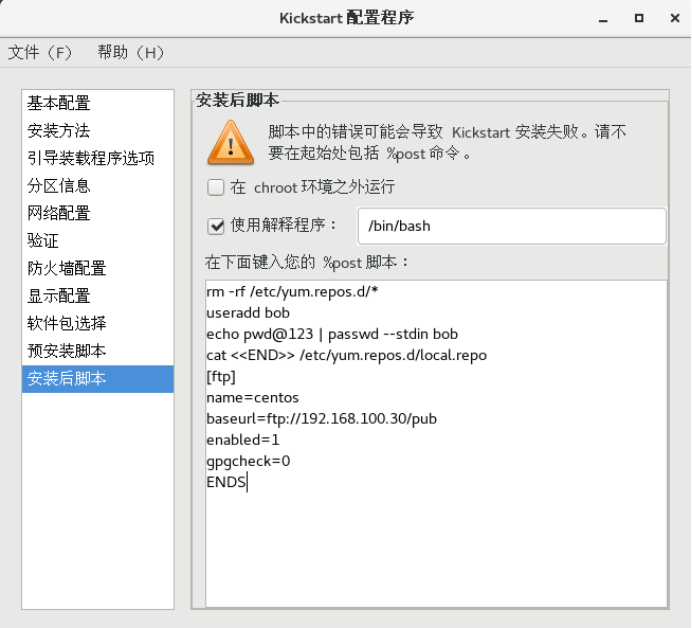The image size is (692, 628).
Task: Open 引导装载程序选项 section
Action: coord(98,158)
